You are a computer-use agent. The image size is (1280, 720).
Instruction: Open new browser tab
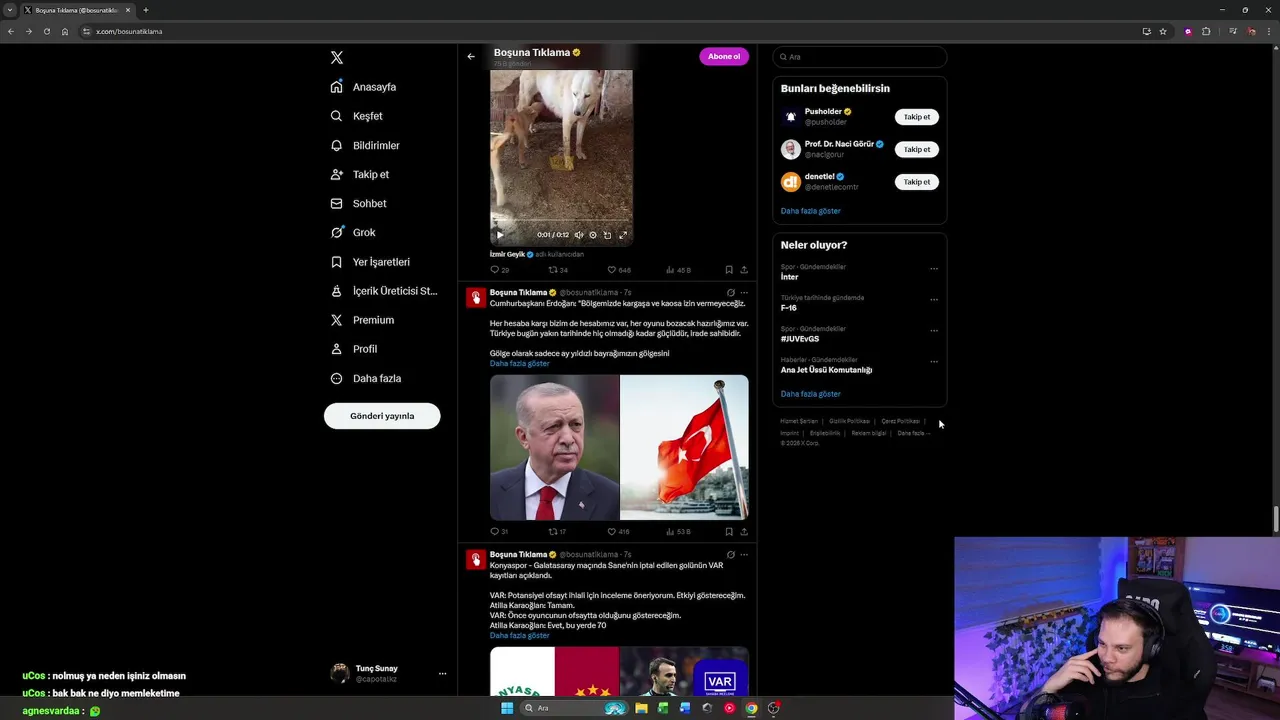pyautogui.click(x=145, y=10)
